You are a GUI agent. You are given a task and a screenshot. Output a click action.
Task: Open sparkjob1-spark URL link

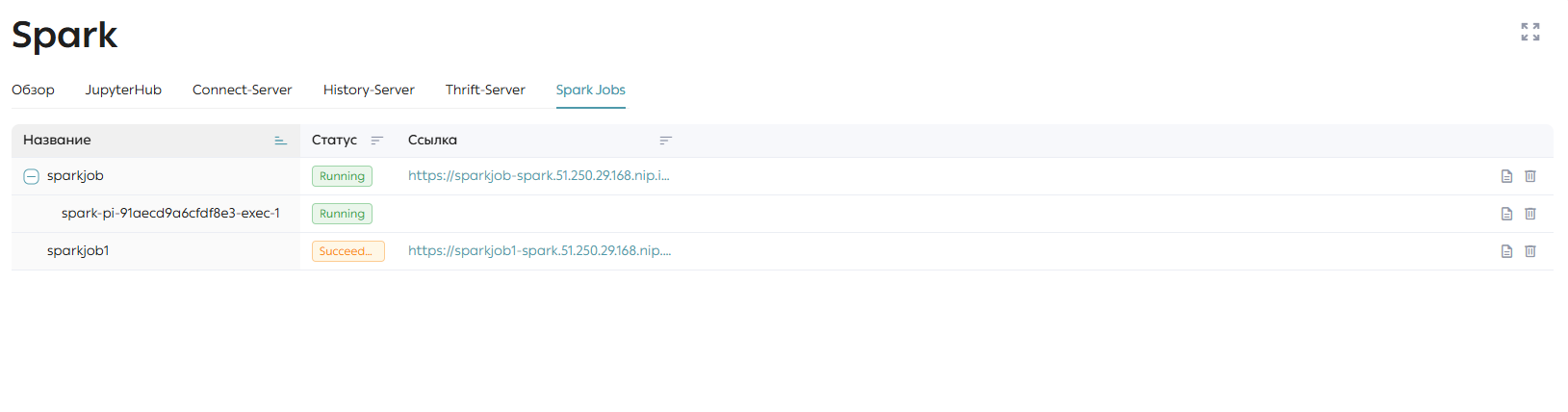coord(539,250)
